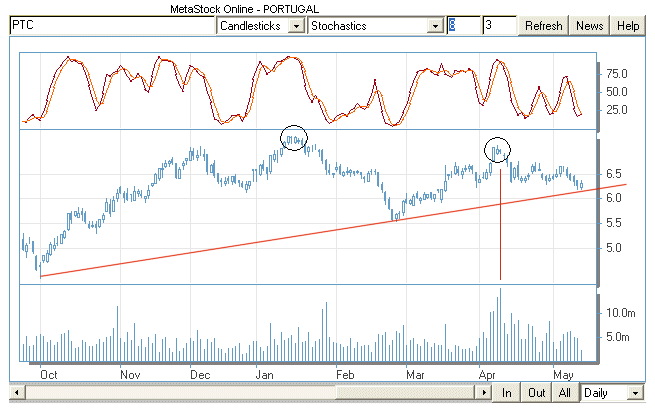Click the May label on the date axis

click(x=563, y=375)
